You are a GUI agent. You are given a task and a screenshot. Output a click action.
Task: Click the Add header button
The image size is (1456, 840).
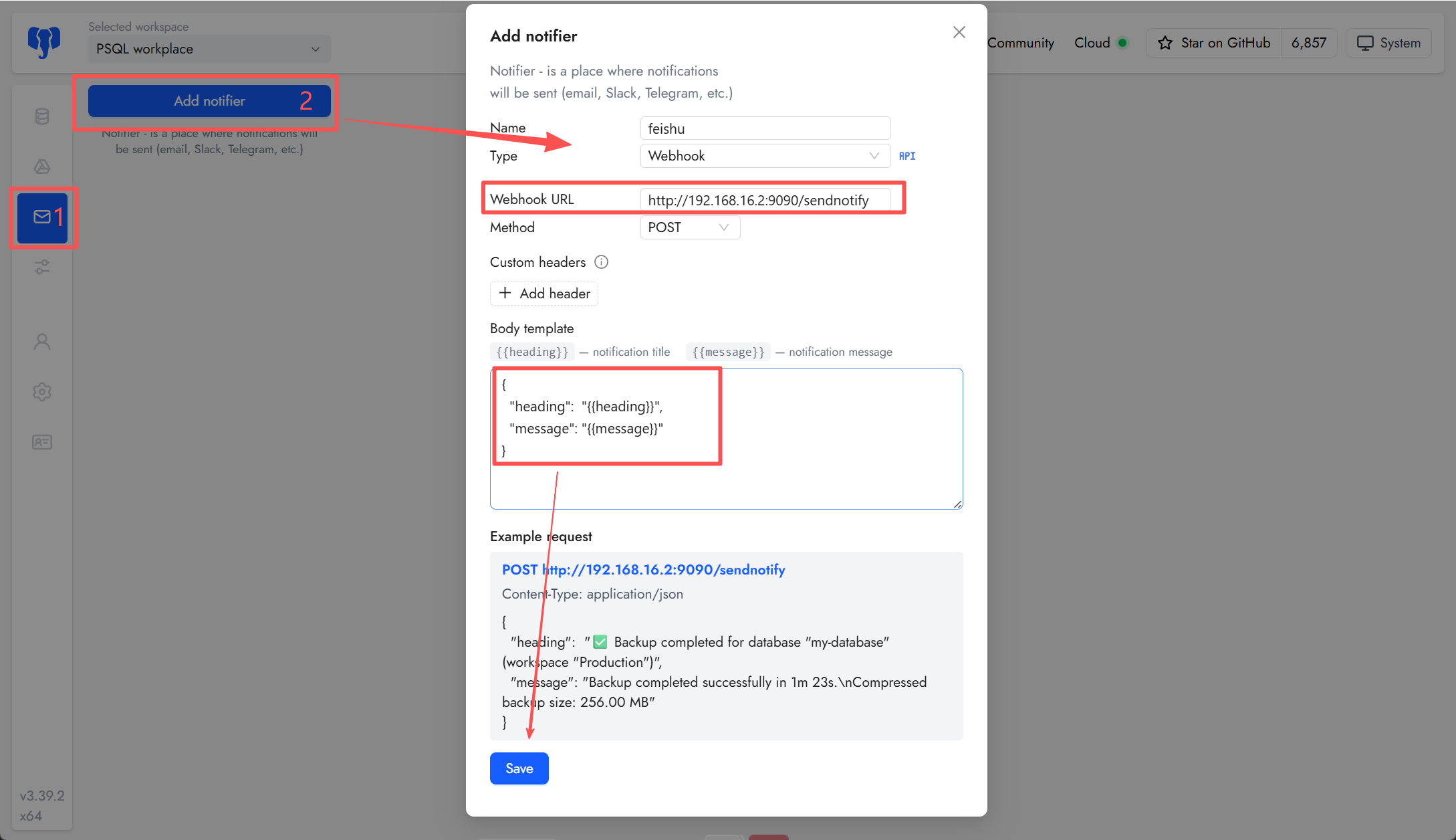tap(544, 294)
